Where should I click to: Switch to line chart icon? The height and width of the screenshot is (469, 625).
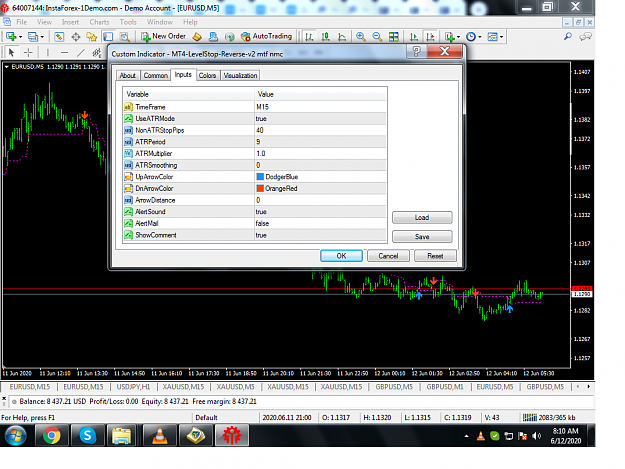[x=342, y=37]
